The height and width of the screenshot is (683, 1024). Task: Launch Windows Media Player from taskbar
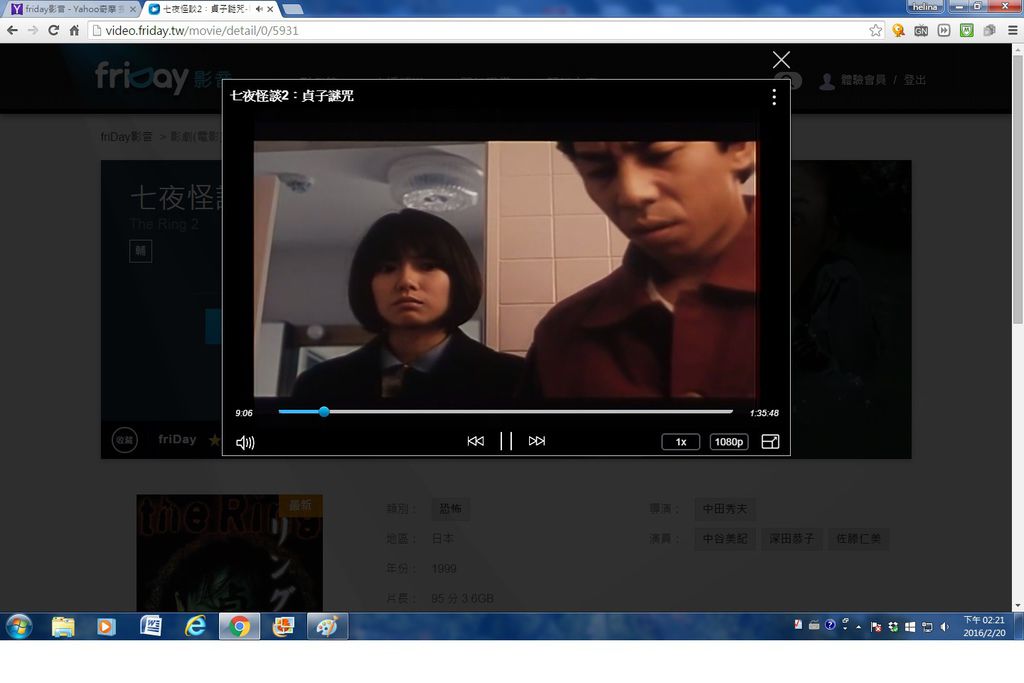(106, 627)
